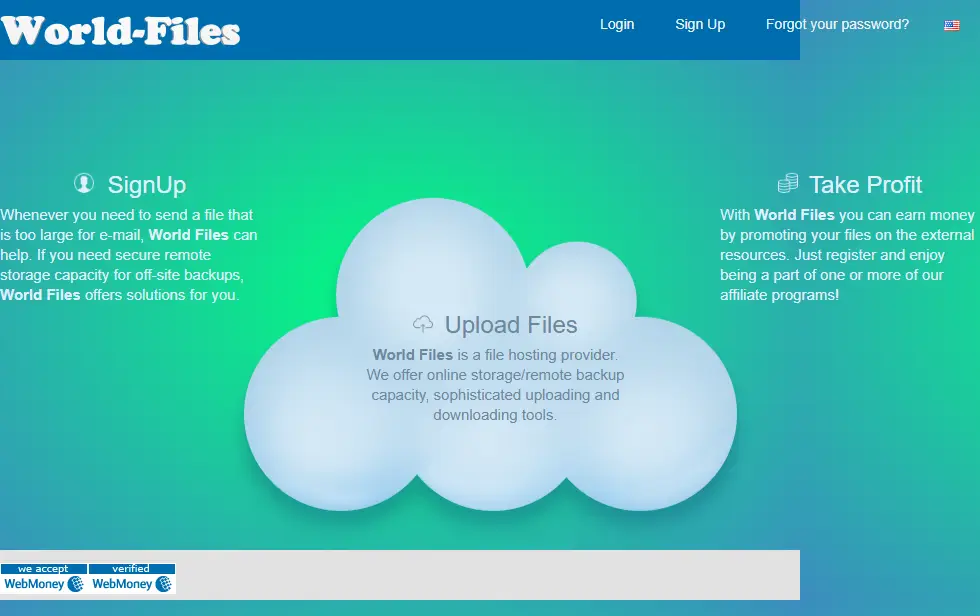Click the verified WebMoney badge
The width and height of the screenshot is (980, 616).
(132, 579)
